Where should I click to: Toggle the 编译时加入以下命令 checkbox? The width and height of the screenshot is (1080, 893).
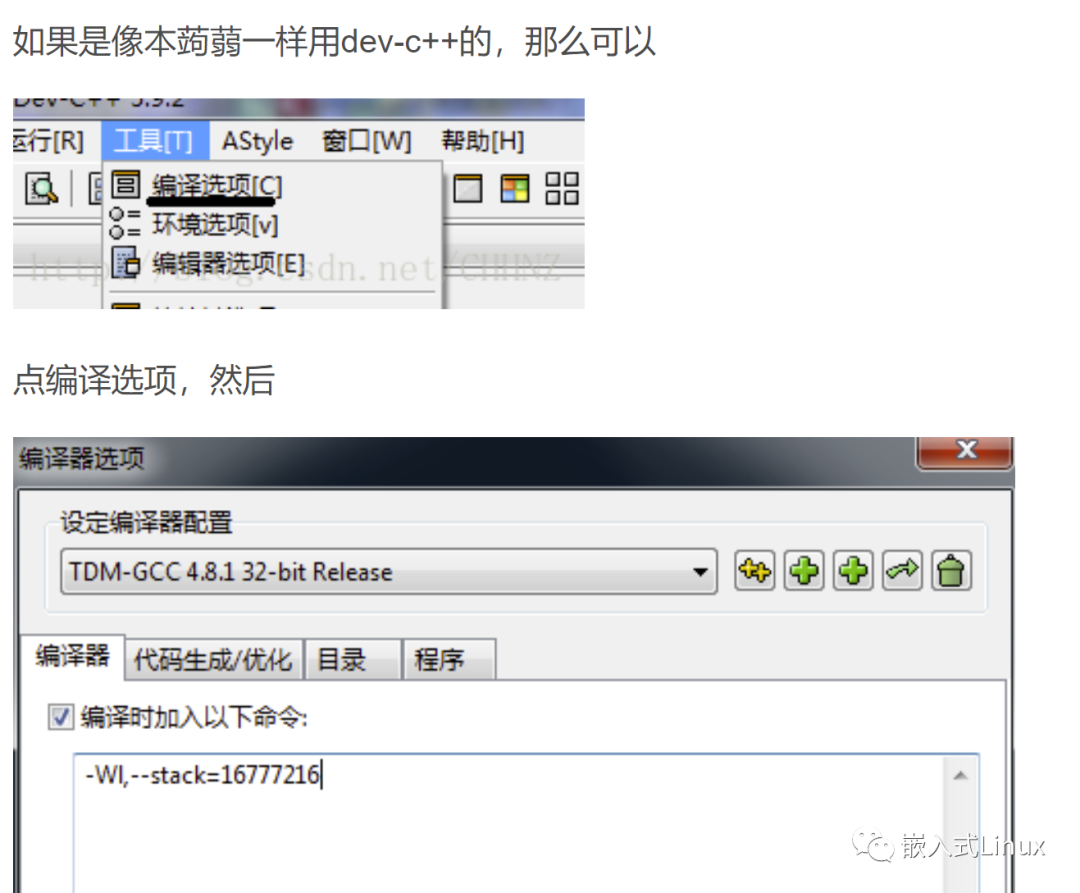coord(61,717)
